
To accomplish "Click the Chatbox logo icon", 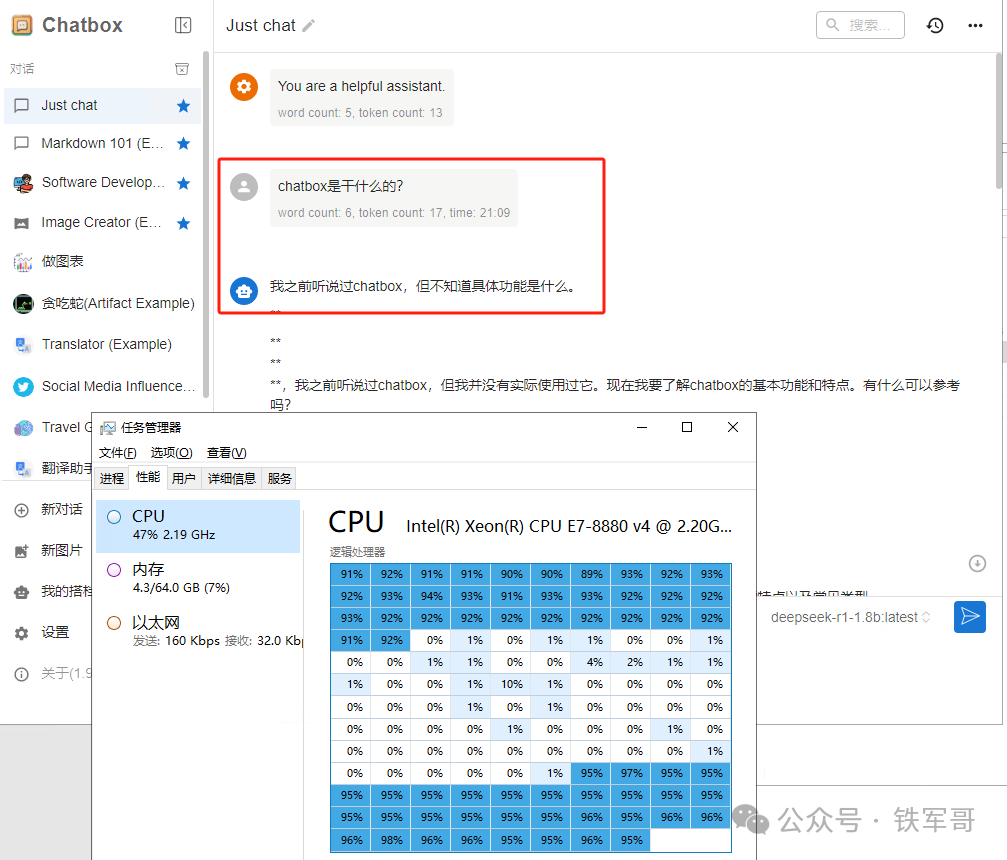I will [22, 25].
